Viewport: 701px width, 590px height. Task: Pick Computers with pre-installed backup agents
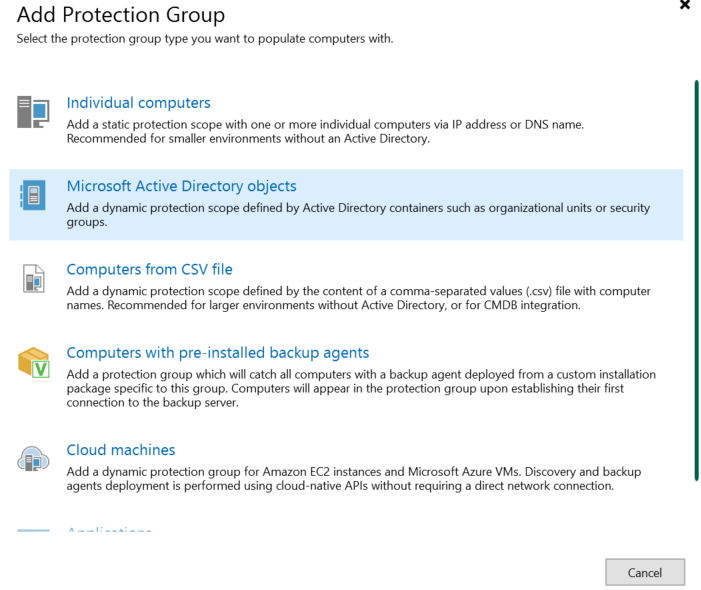tap(218, 353)
